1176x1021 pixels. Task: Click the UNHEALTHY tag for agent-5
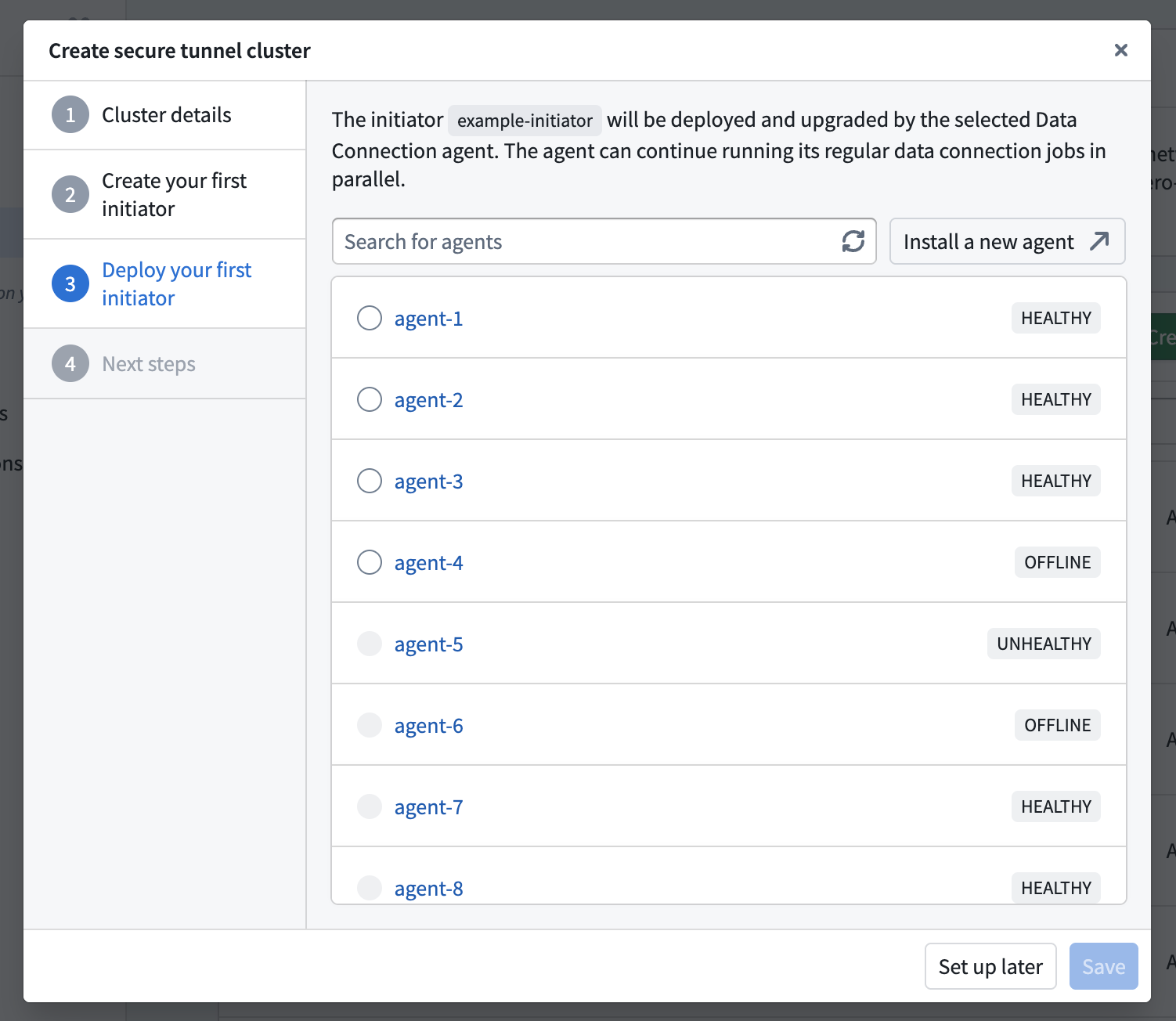1044,644
